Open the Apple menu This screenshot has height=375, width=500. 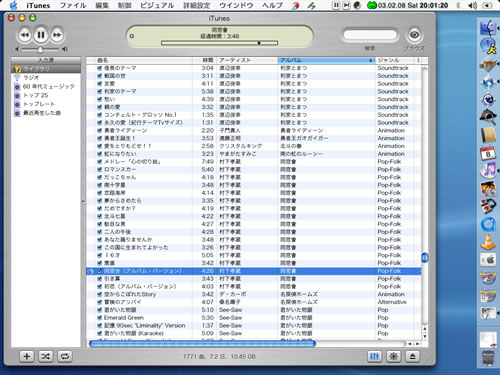[x=14, y=5]
